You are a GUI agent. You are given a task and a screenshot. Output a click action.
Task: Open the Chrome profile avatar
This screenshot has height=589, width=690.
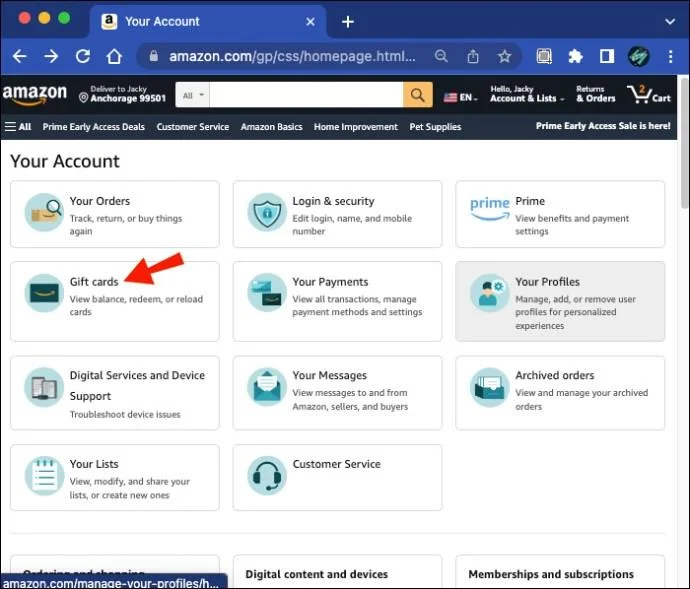[638, 56]
